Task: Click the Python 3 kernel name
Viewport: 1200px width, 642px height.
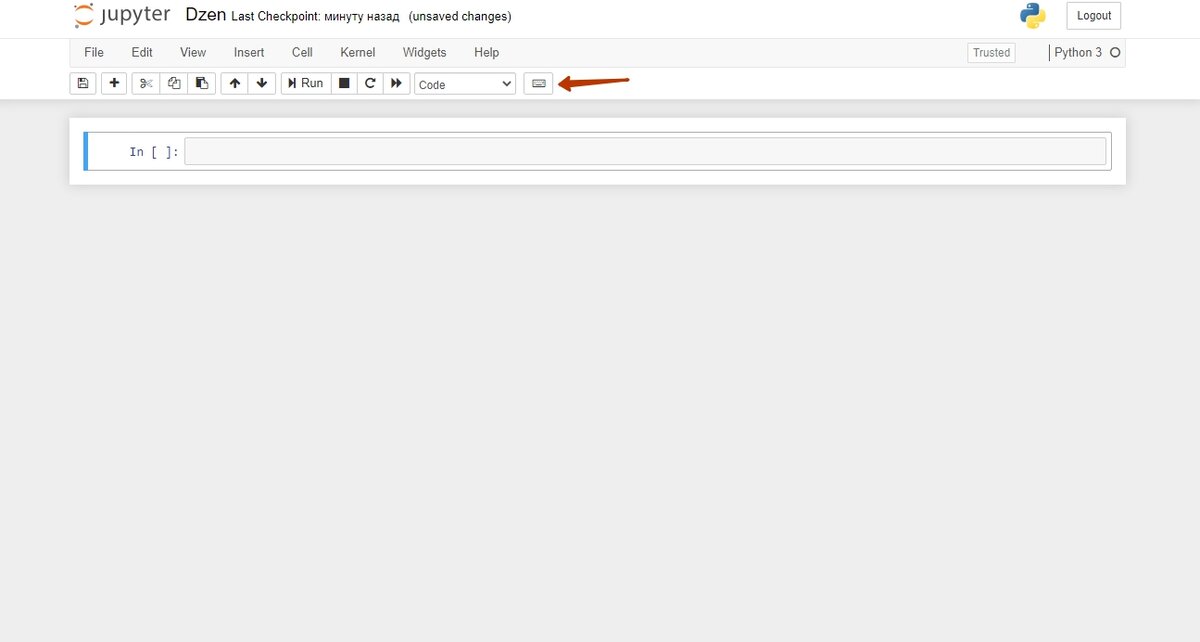Action: click(1078, 52)
